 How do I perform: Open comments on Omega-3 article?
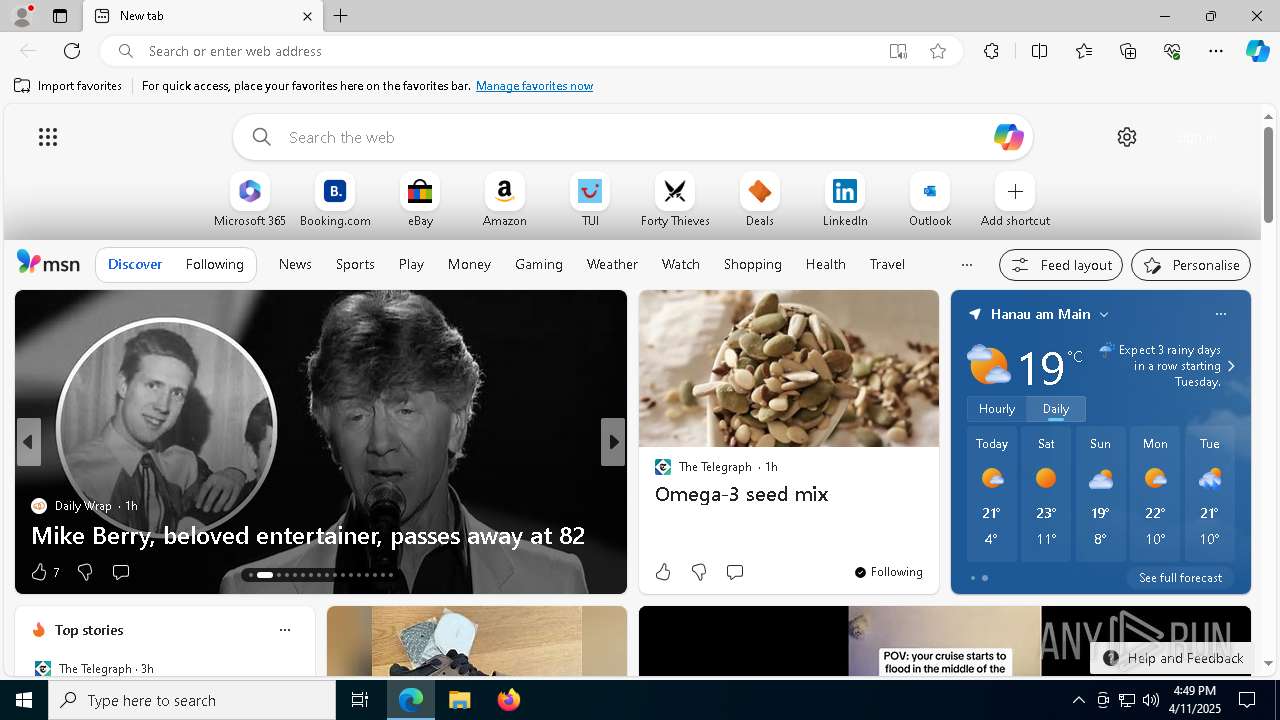point(735,572)
